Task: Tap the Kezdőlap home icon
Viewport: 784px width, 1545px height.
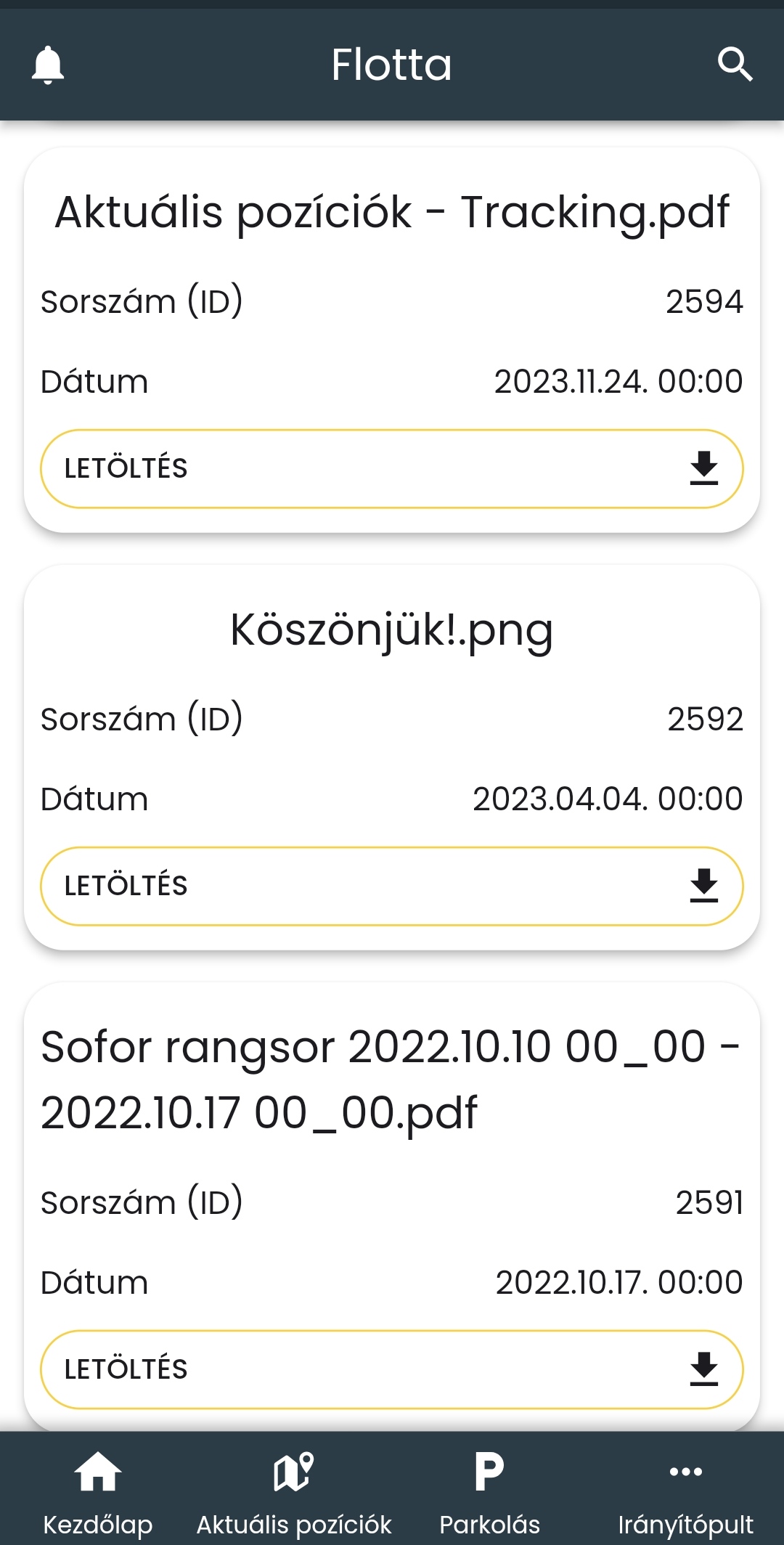Action: pos(98,1472)
